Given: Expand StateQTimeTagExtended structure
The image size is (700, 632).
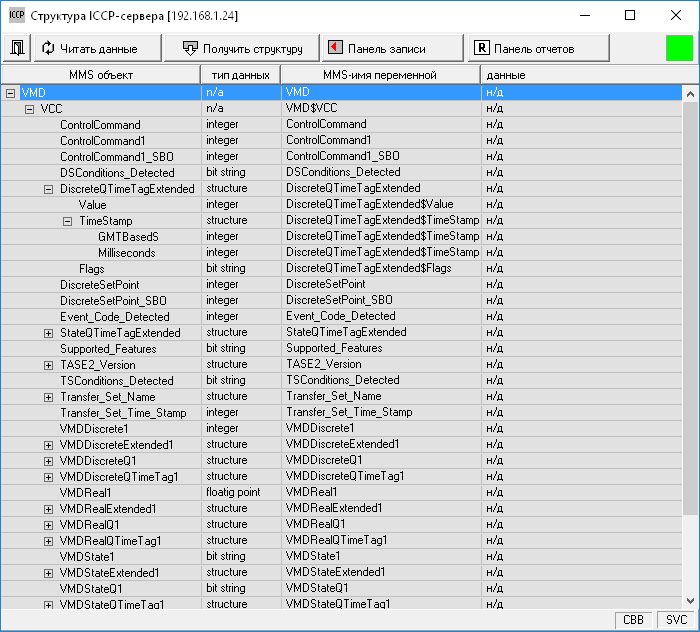Looking at the screenshot, I should click(x=48, y=332).
